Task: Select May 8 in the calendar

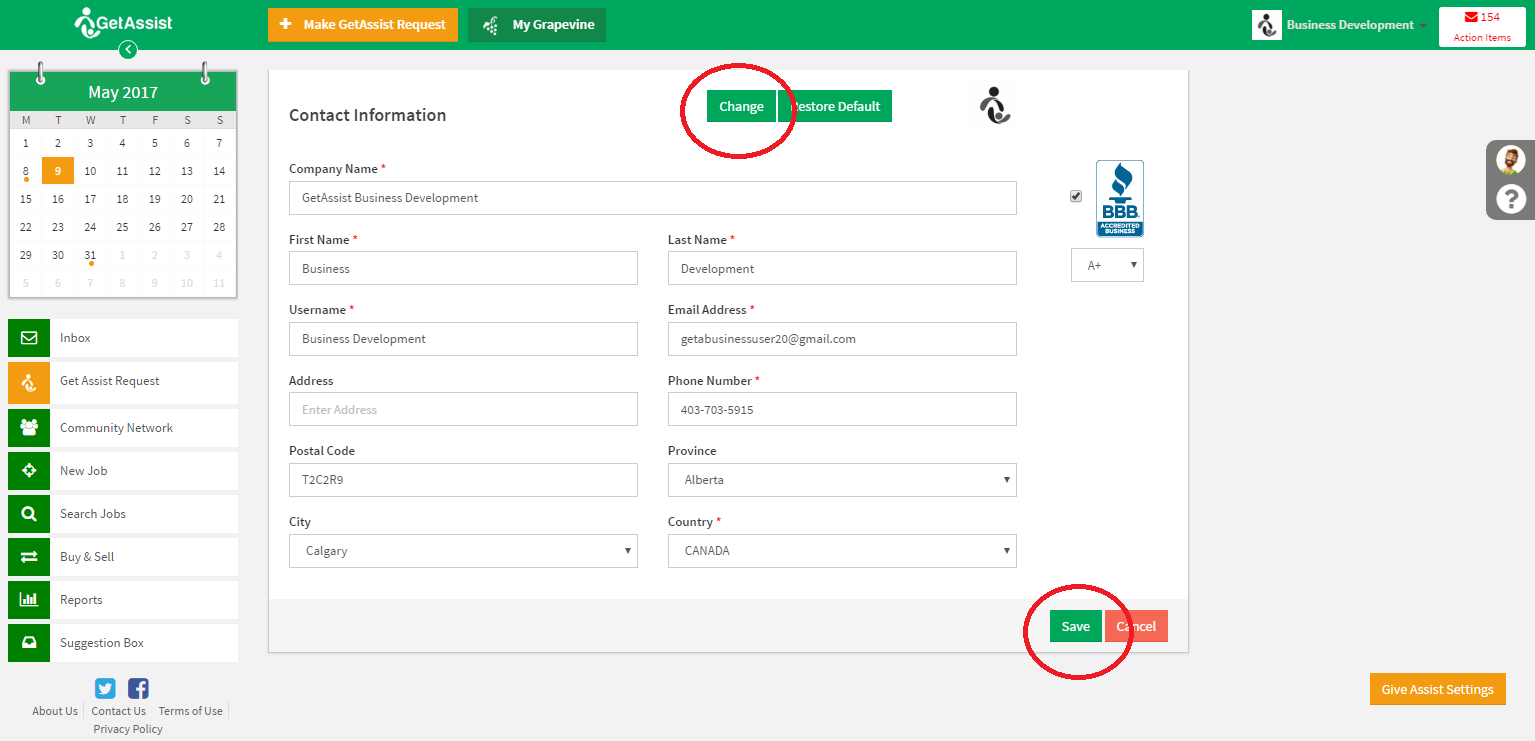Action: 26,171
